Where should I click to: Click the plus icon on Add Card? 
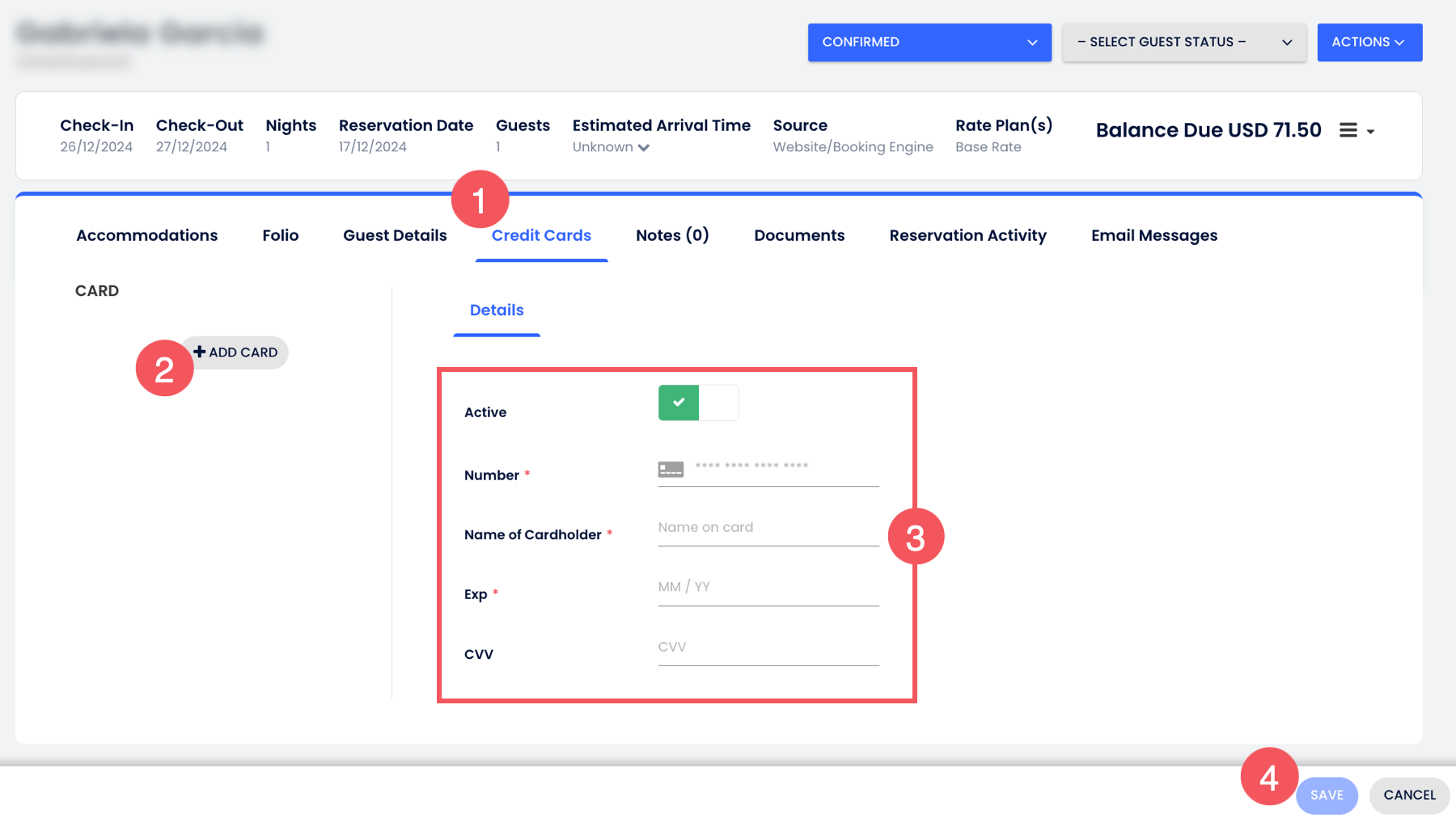(x=200, y=352)
